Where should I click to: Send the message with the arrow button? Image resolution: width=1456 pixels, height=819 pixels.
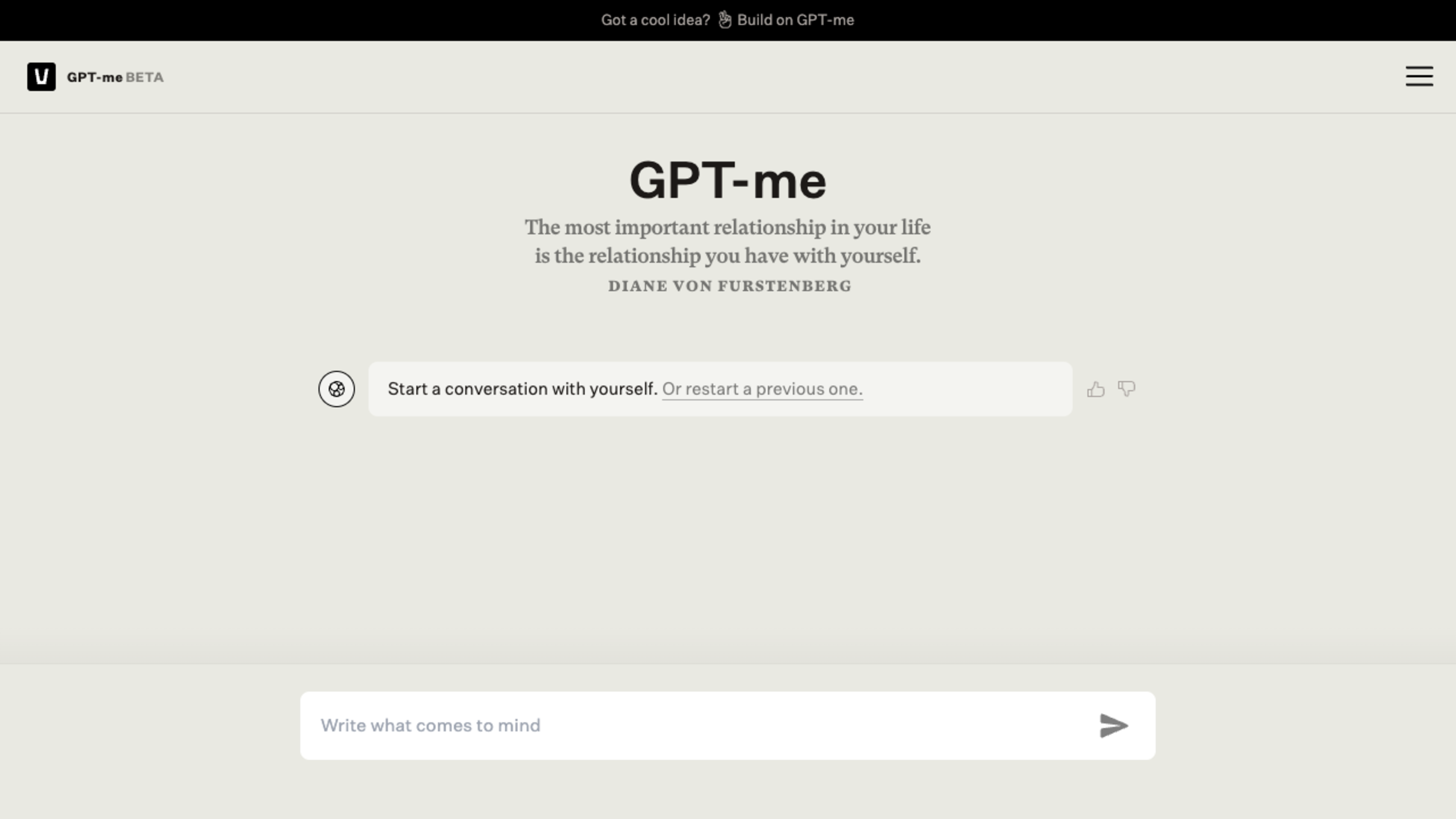point(1114,725)
